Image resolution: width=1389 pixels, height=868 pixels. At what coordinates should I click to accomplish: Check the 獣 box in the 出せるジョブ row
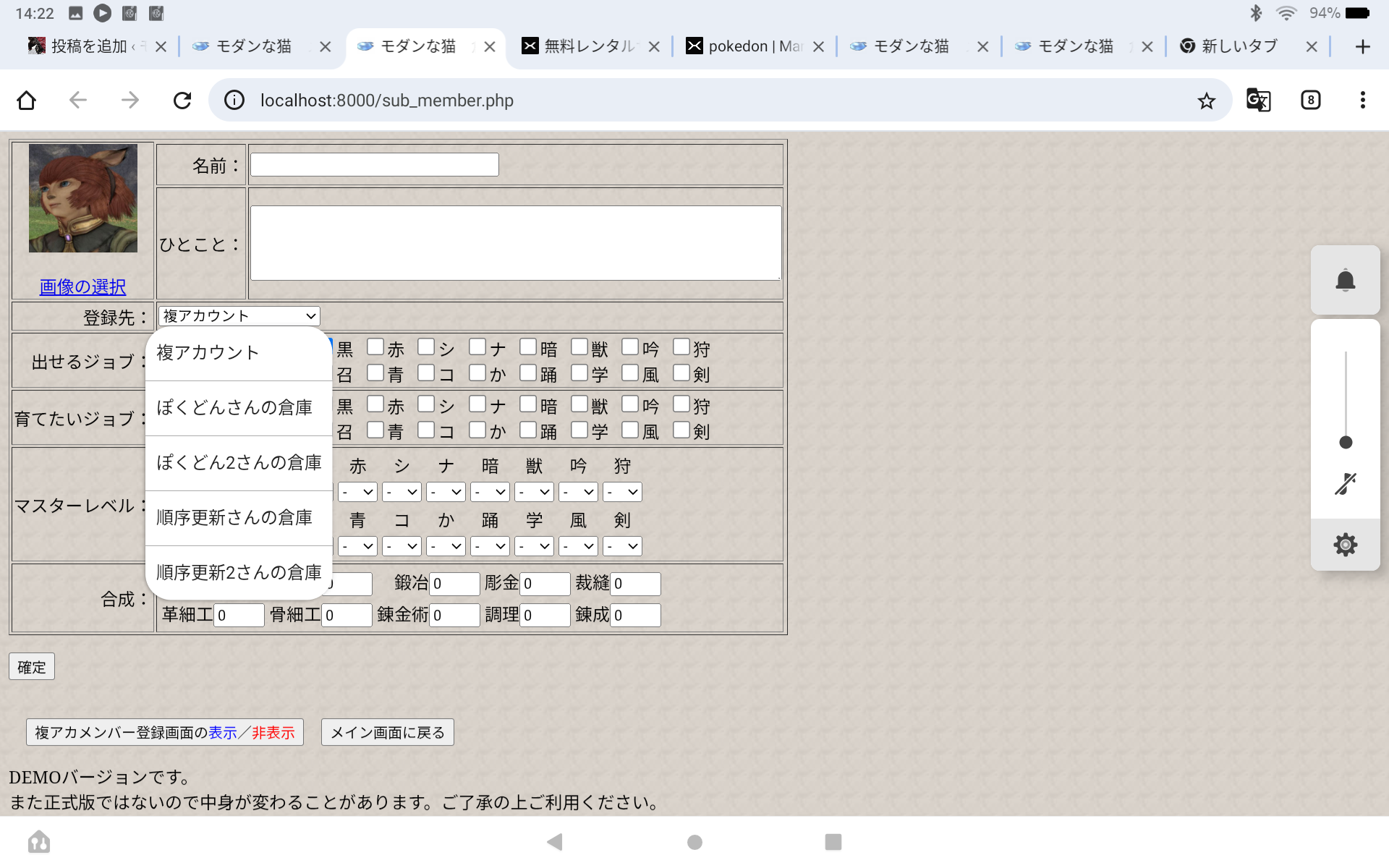coord(579,347)
